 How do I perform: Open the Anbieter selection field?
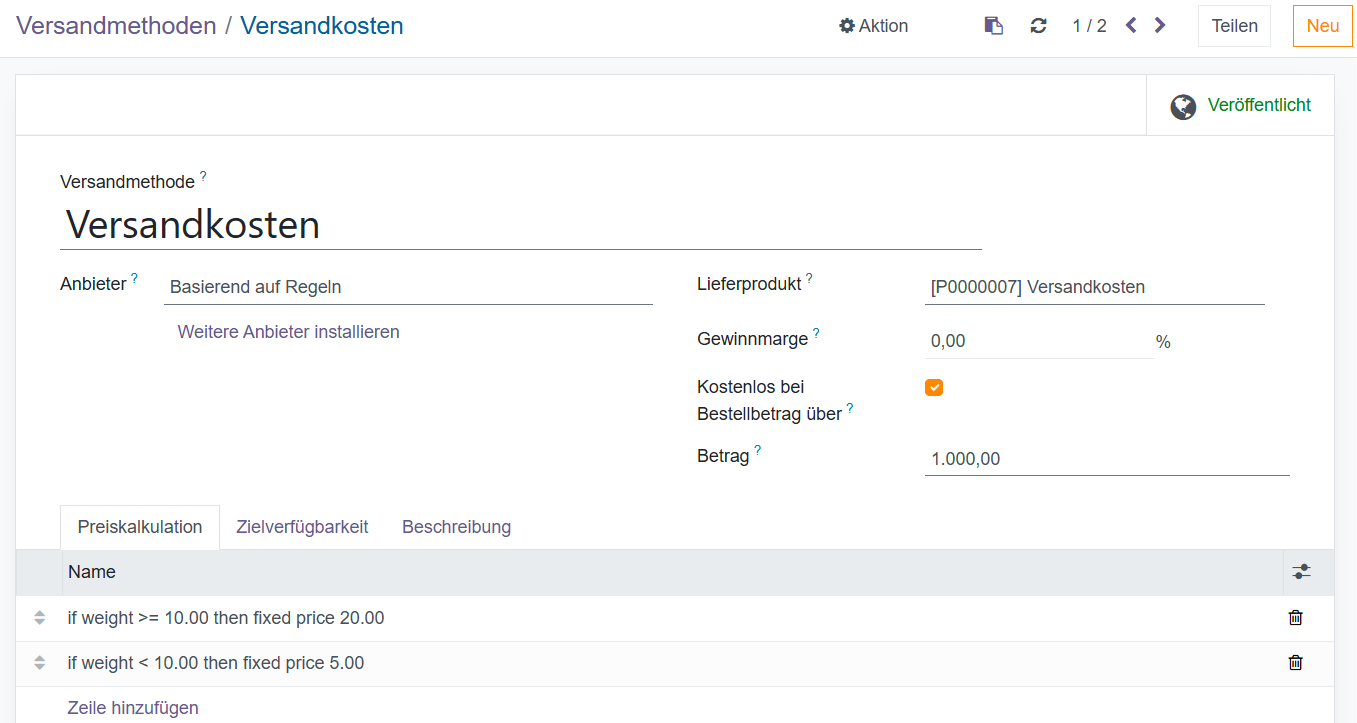tap(408, 287)
